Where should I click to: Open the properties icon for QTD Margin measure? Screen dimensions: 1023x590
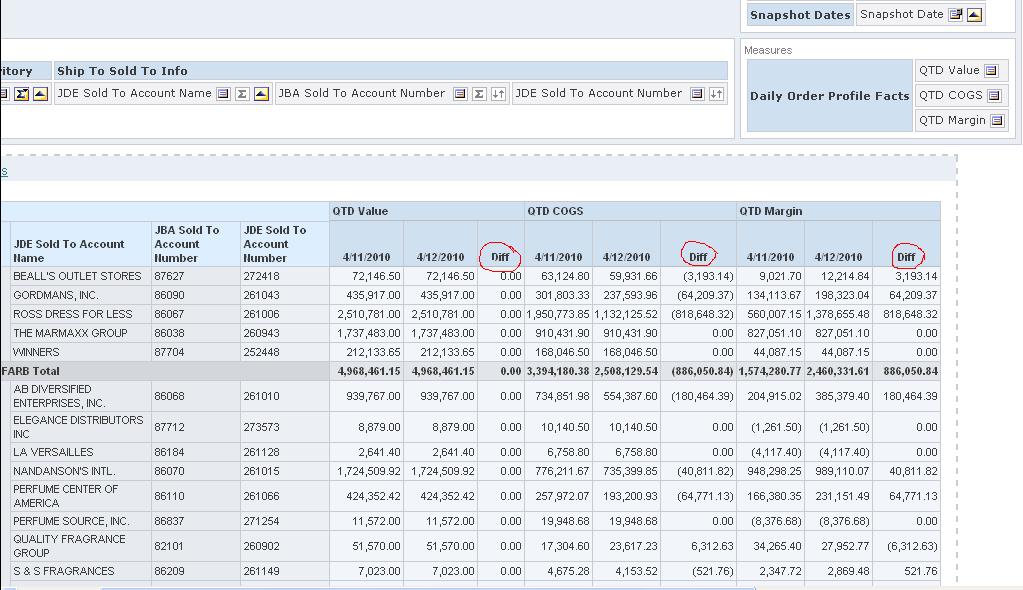click(997, 120)
